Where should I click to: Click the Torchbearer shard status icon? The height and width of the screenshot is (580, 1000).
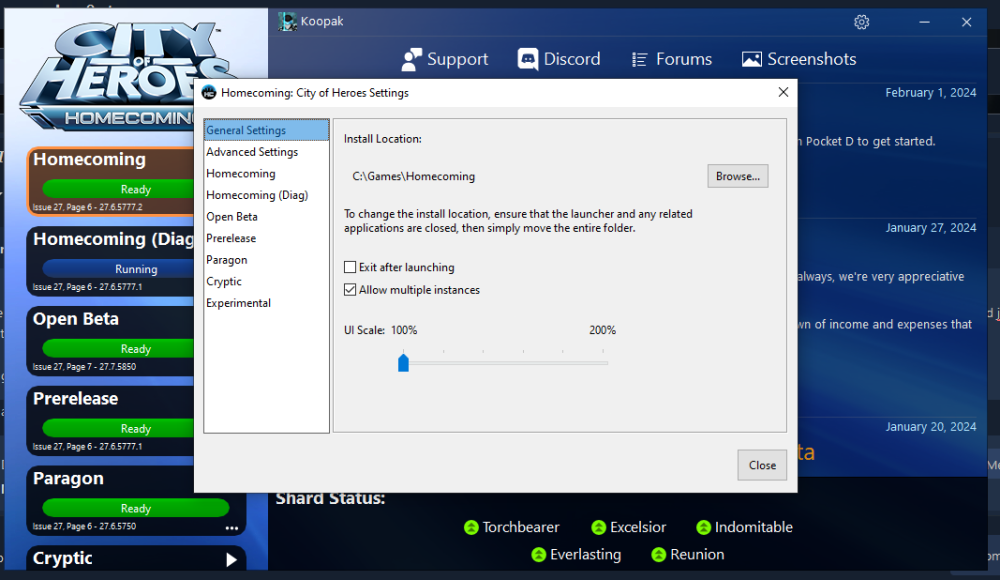[471, 528]
